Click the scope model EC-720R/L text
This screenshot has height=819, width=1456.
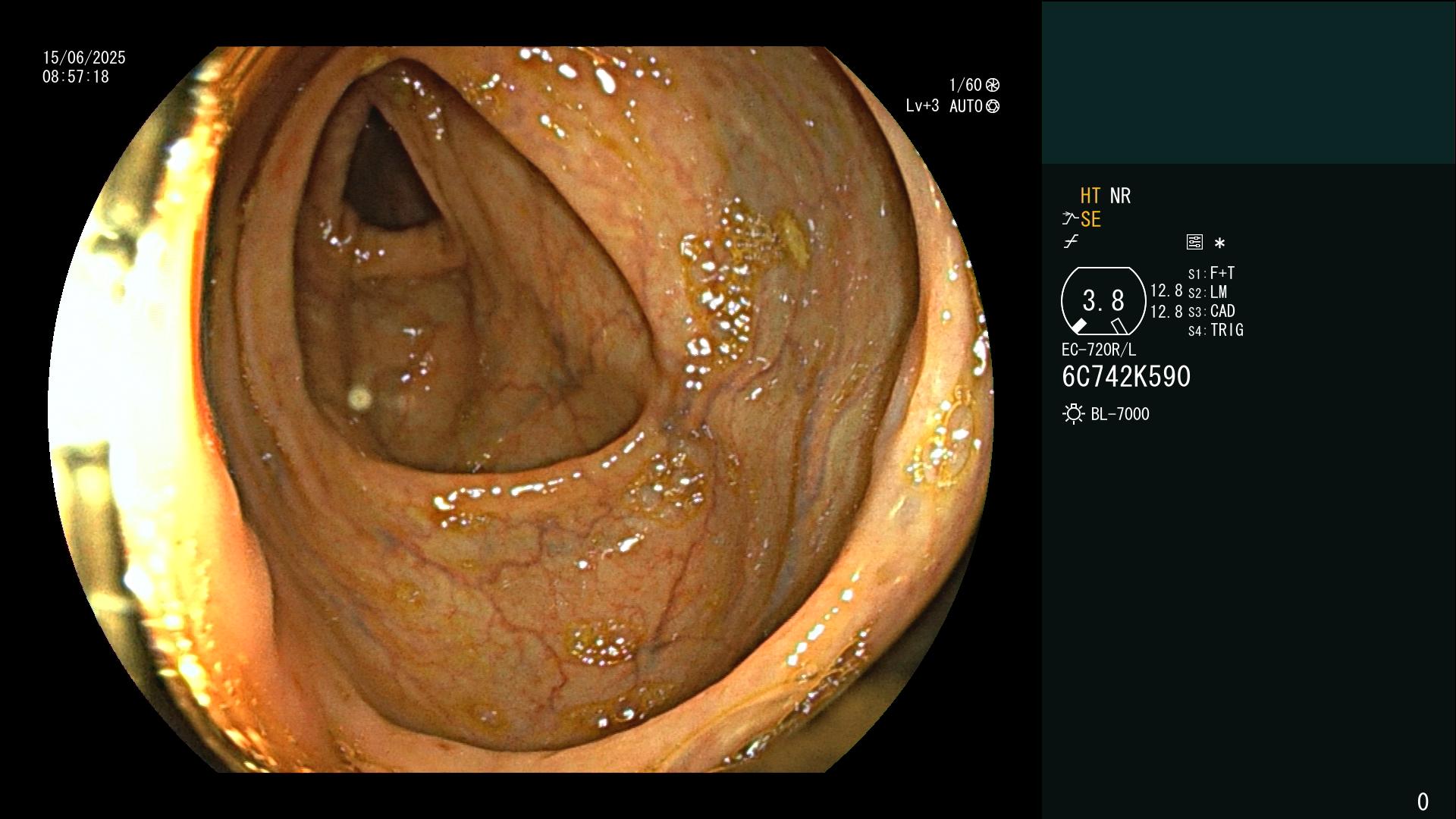(x=1099, y=350)
